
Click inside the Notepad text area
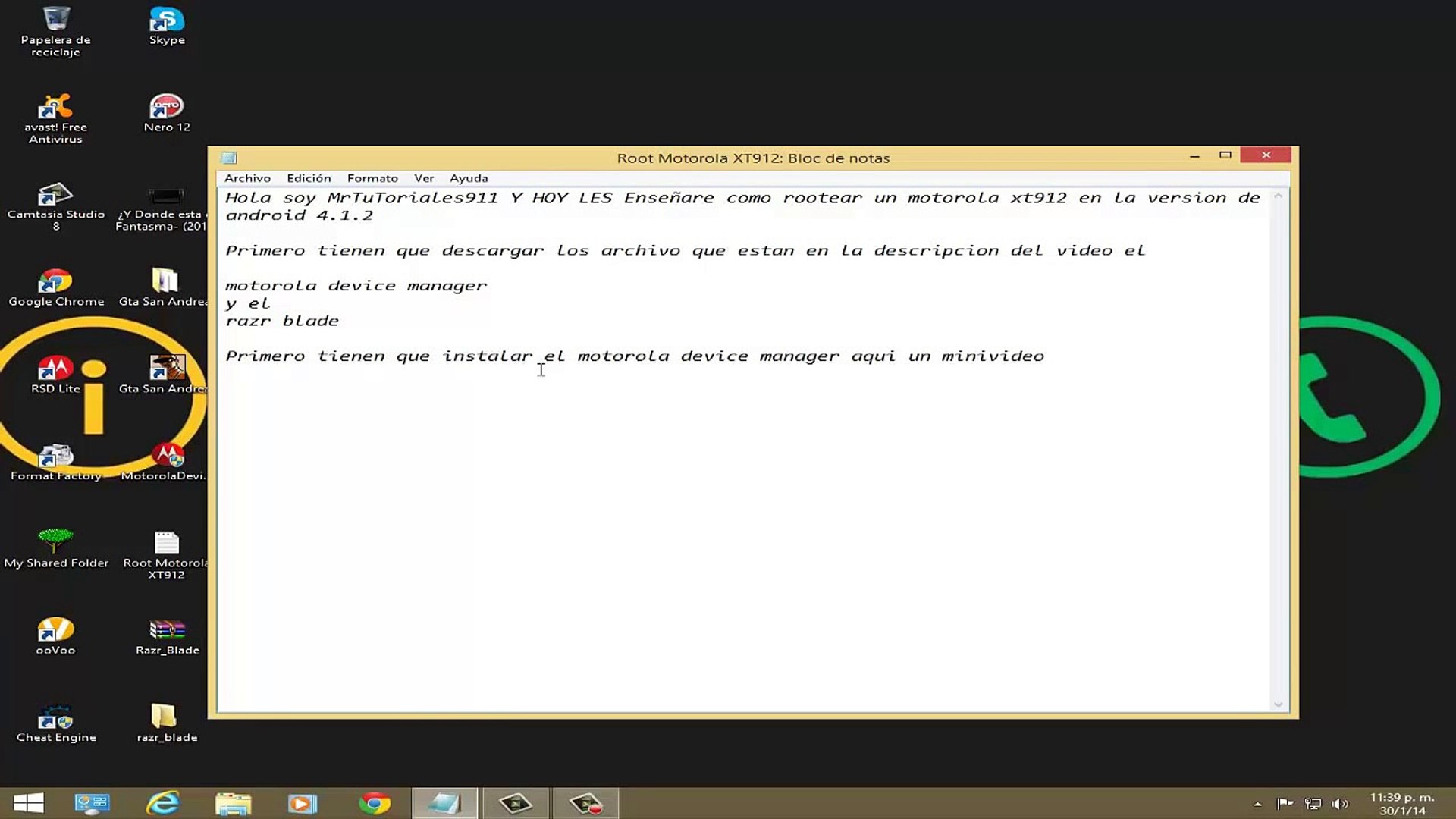click(743, 531)
